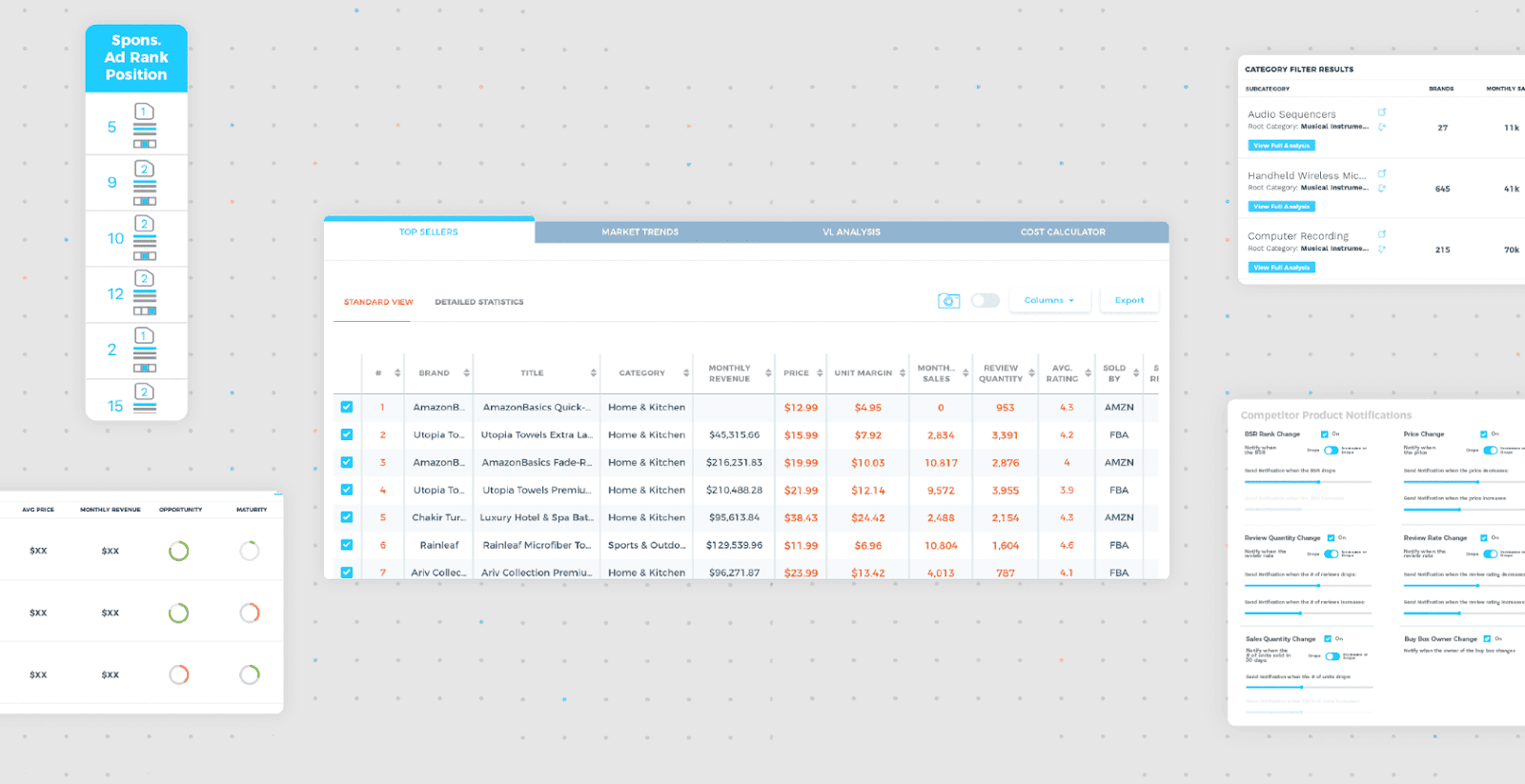Sort by the Unit Margin column arrows
The image size is (1525, 784).
pyautogui.click(x=903, y=373)
